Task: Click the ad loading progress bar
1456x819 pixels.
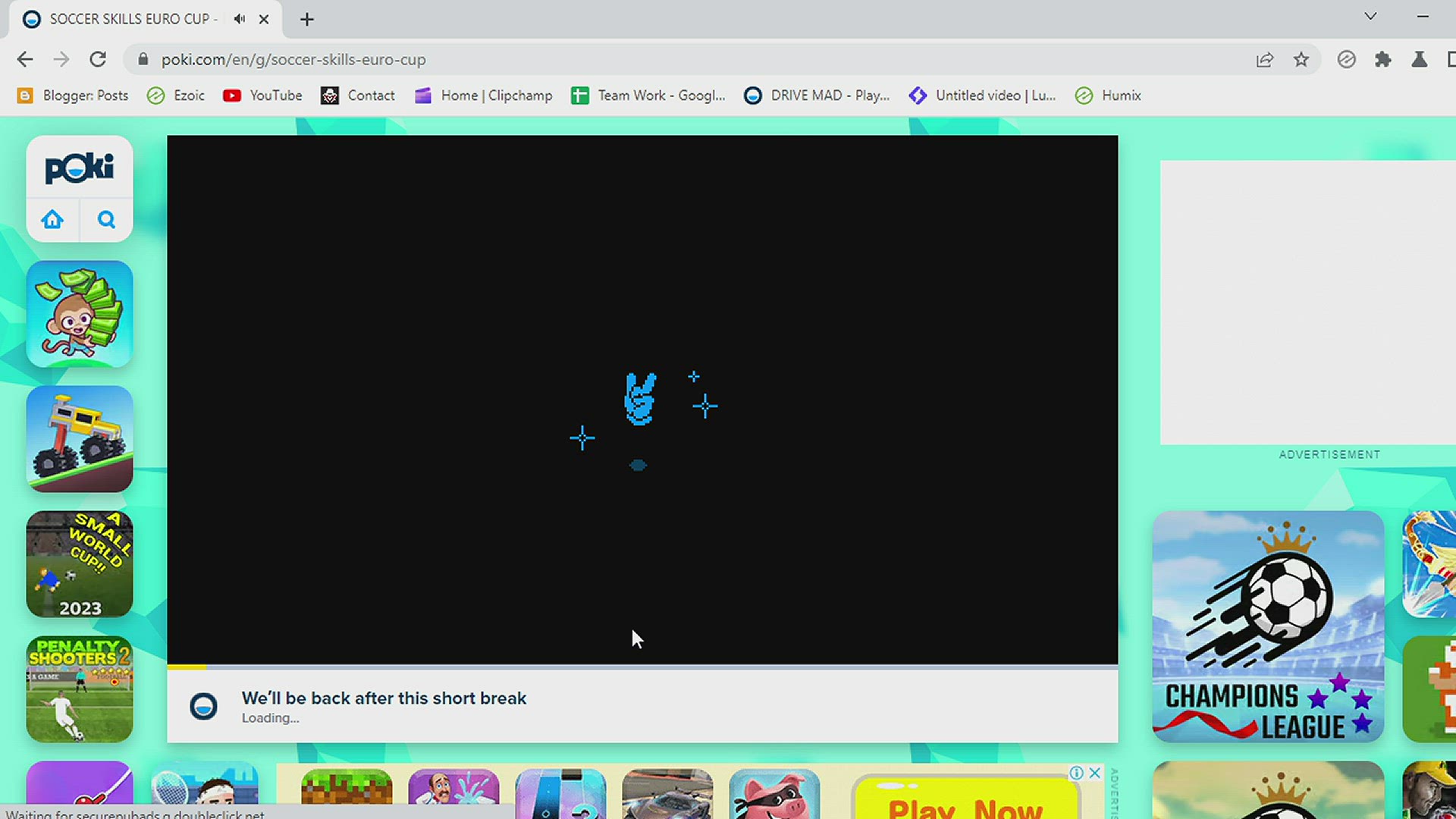Action: pos(642,667)
